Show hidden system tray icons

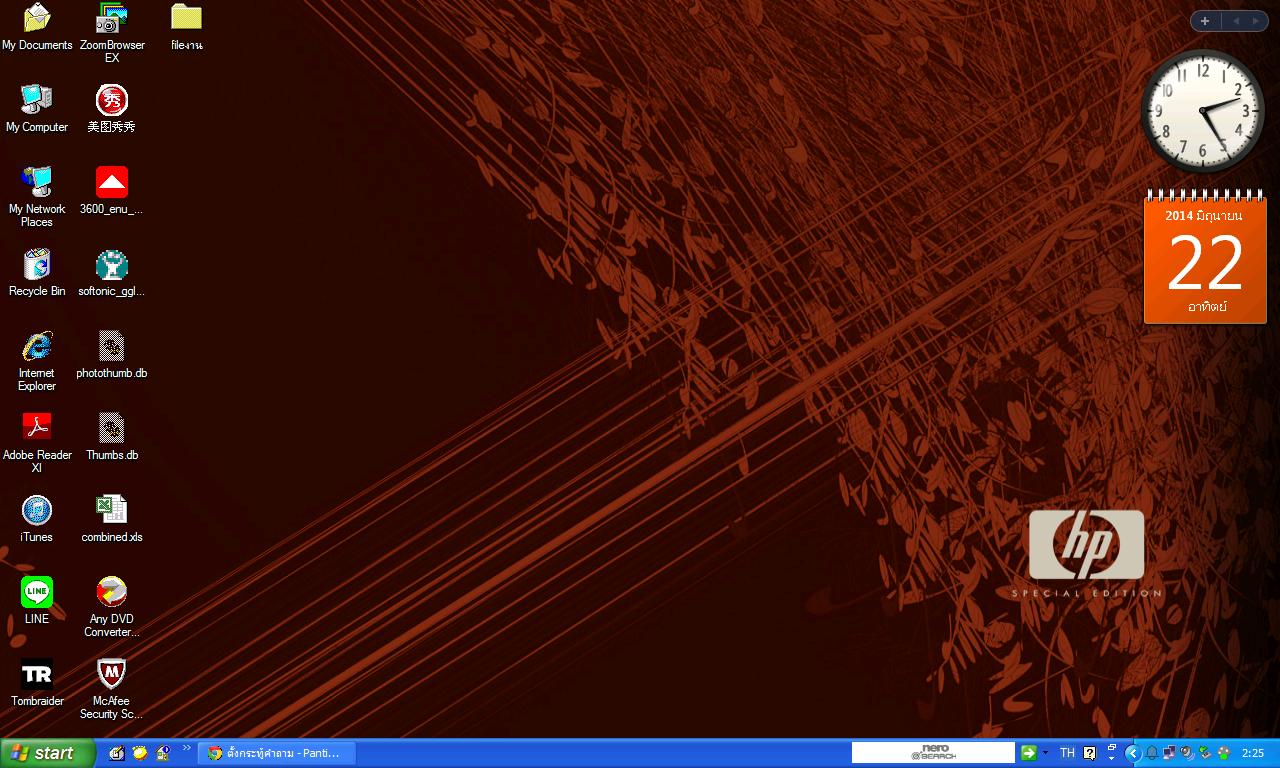pyautogui.click(x=1133, y=753)
